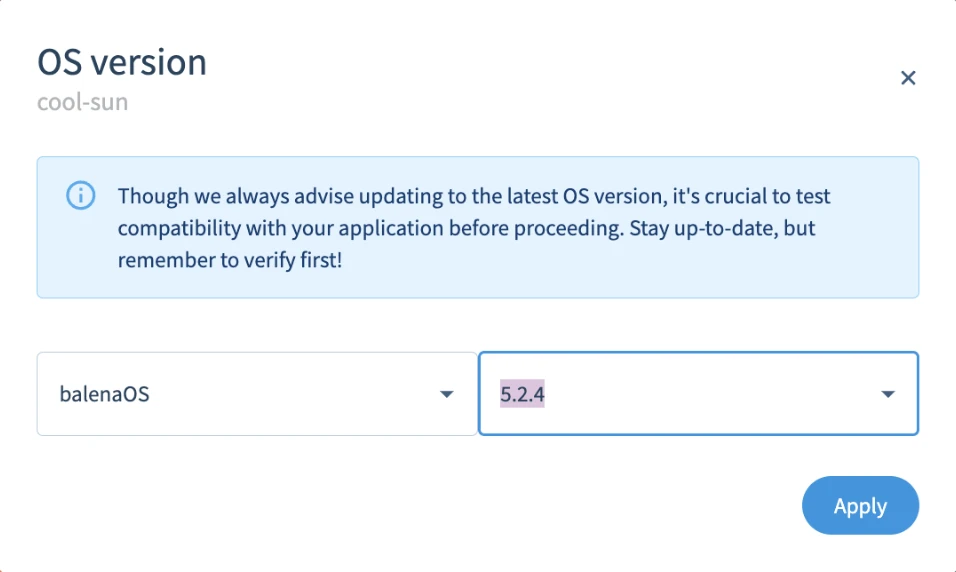Viewport: 956px width, 572px height.
Task: Click the word "Apply" on the blue button
Action: [860, 506]
